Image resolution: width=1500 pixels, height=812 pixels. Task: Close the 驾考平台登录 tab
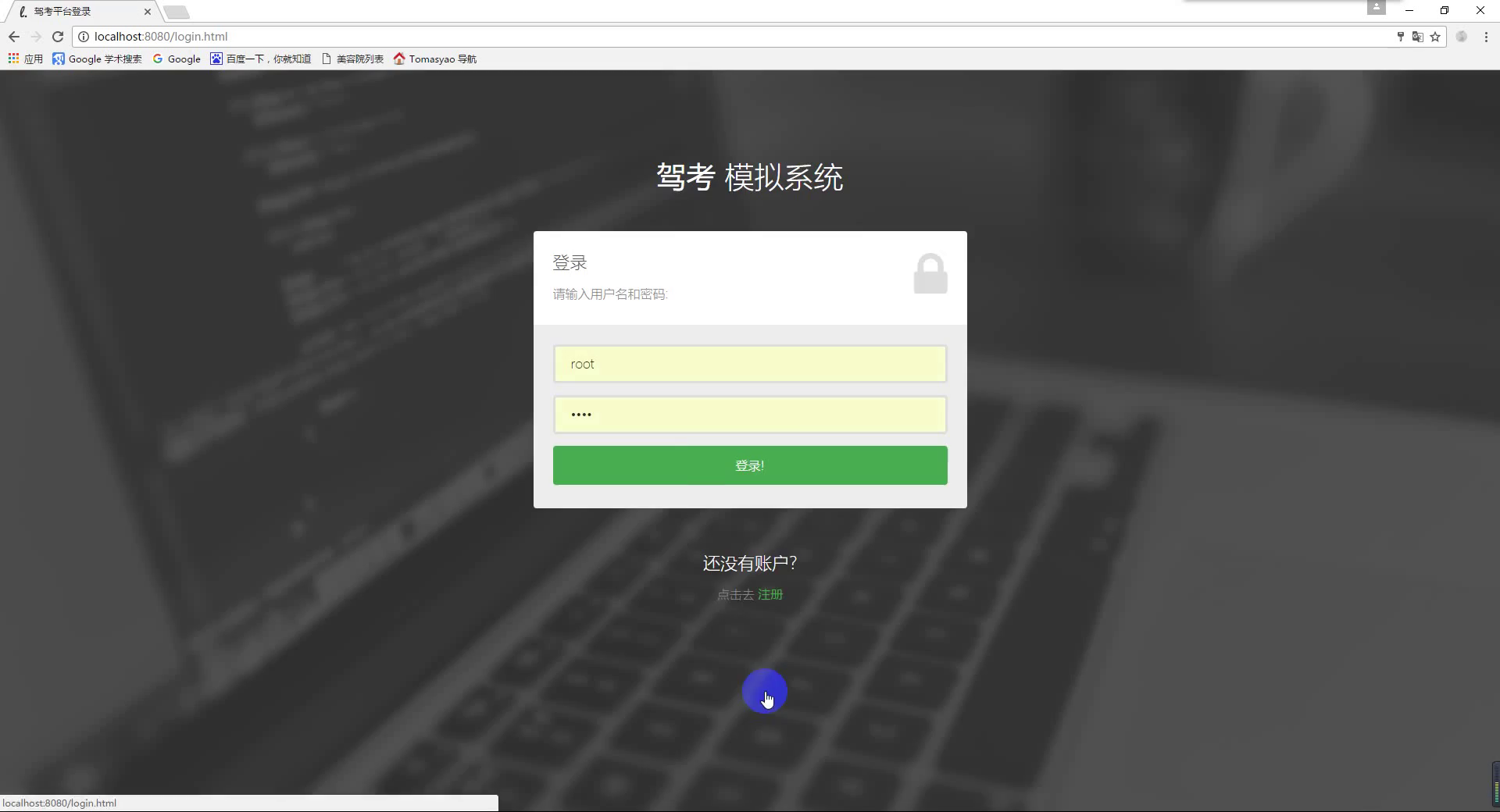pyautogui.click(x=148, y=12)
